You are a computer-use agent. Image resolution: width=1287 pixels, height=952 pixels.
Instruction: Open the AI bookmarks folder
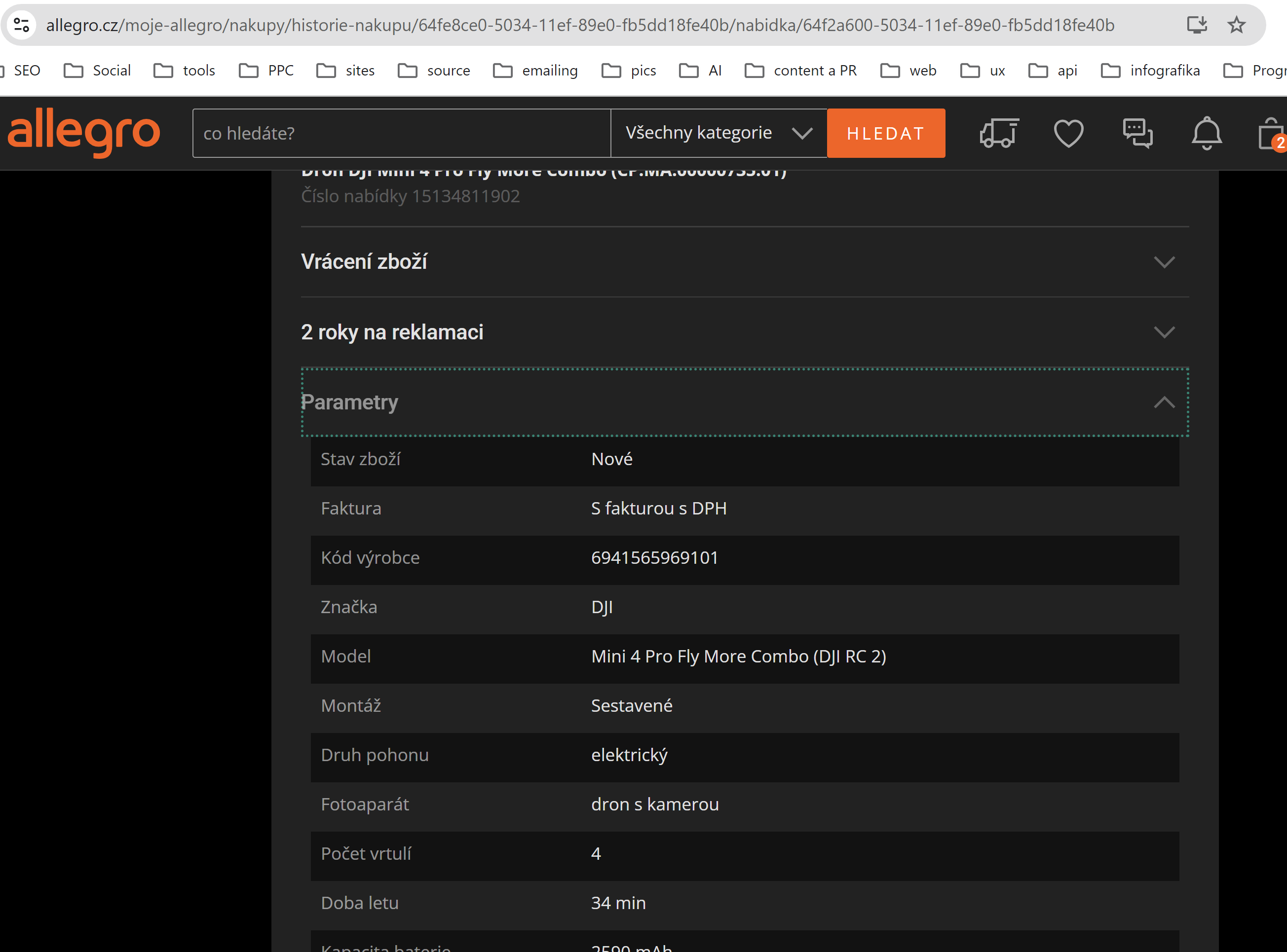click(x=700, y=71)
